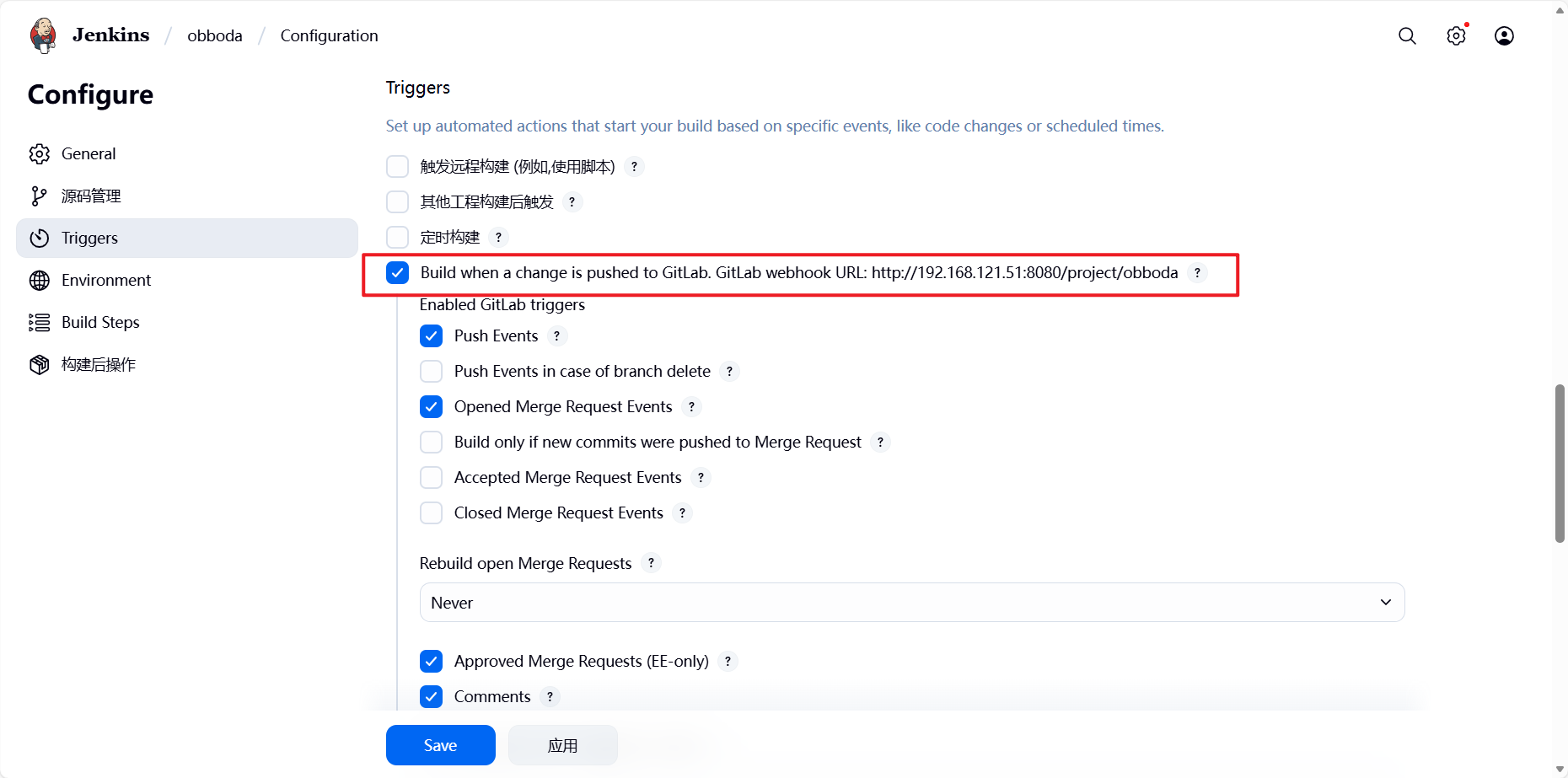Click the Jenkins butler logo icon
1568x778 pixels.
(x=43, y=35)
